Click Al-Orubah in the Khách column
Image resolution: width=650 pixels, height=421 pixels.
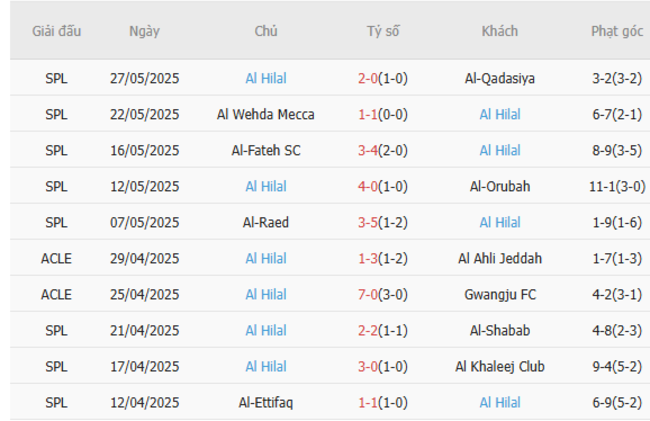pos(499,186)
